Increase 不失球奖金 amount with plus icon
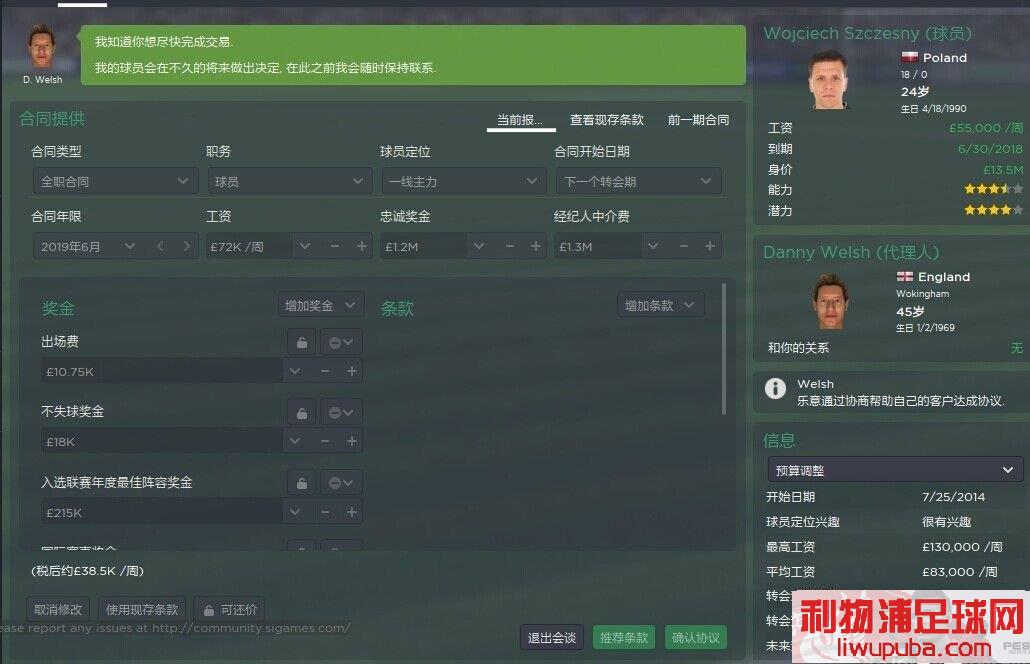Image resolution: width=1030 pixels, height=664 pixels. coord(352,441)
